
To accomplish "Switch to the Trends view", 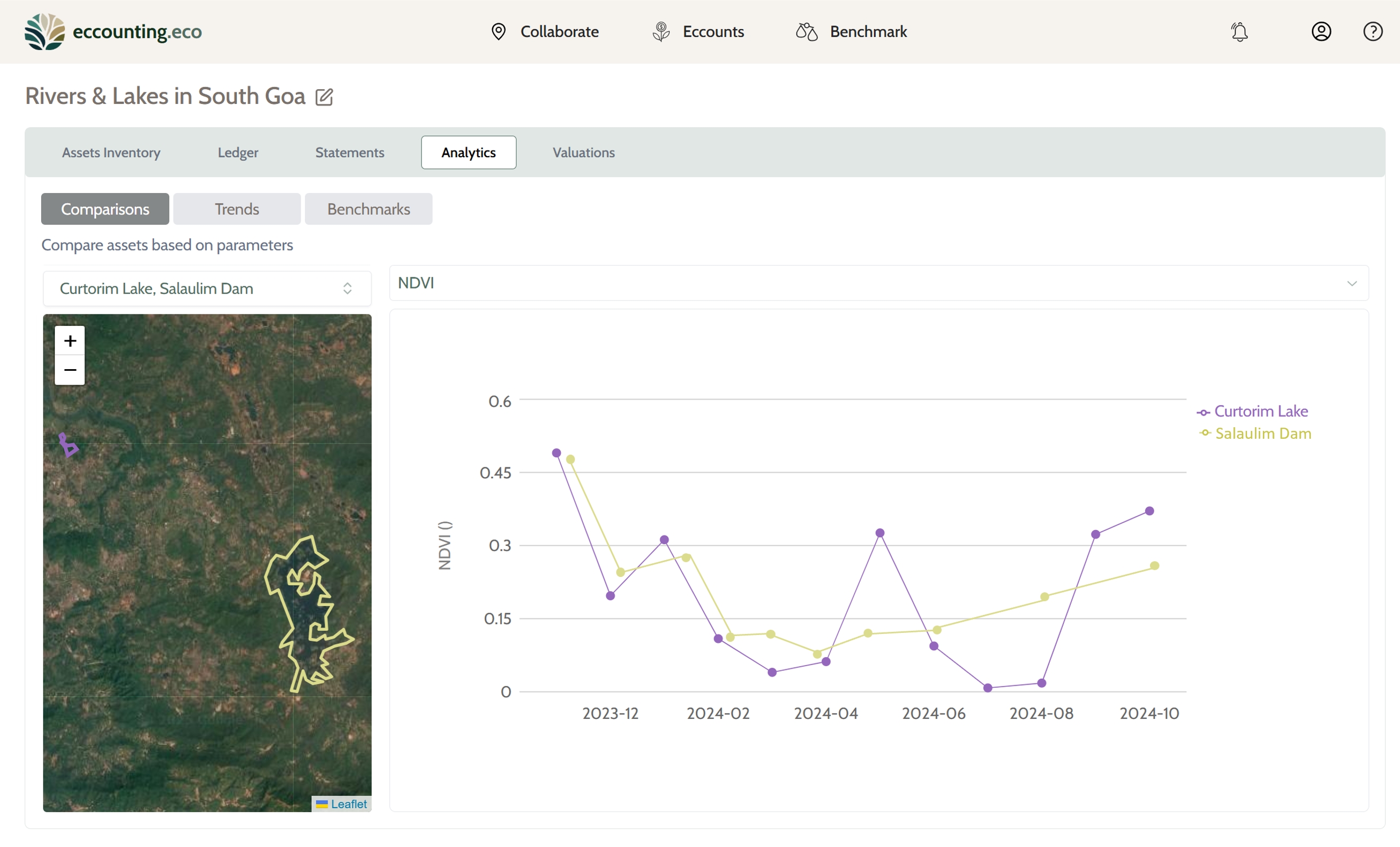I will (x=236, y=209).
